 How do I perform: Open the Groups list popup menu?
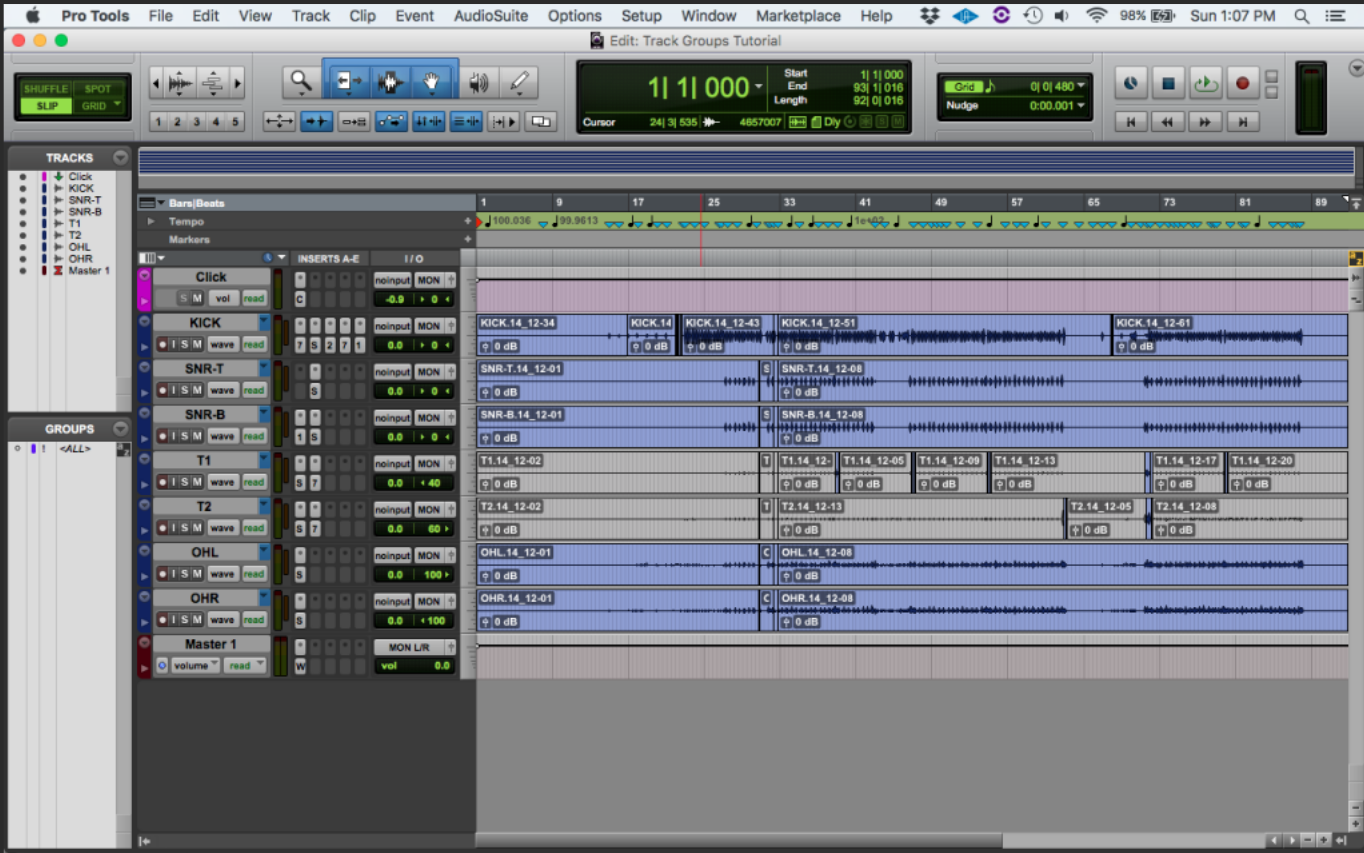[121, 429]
